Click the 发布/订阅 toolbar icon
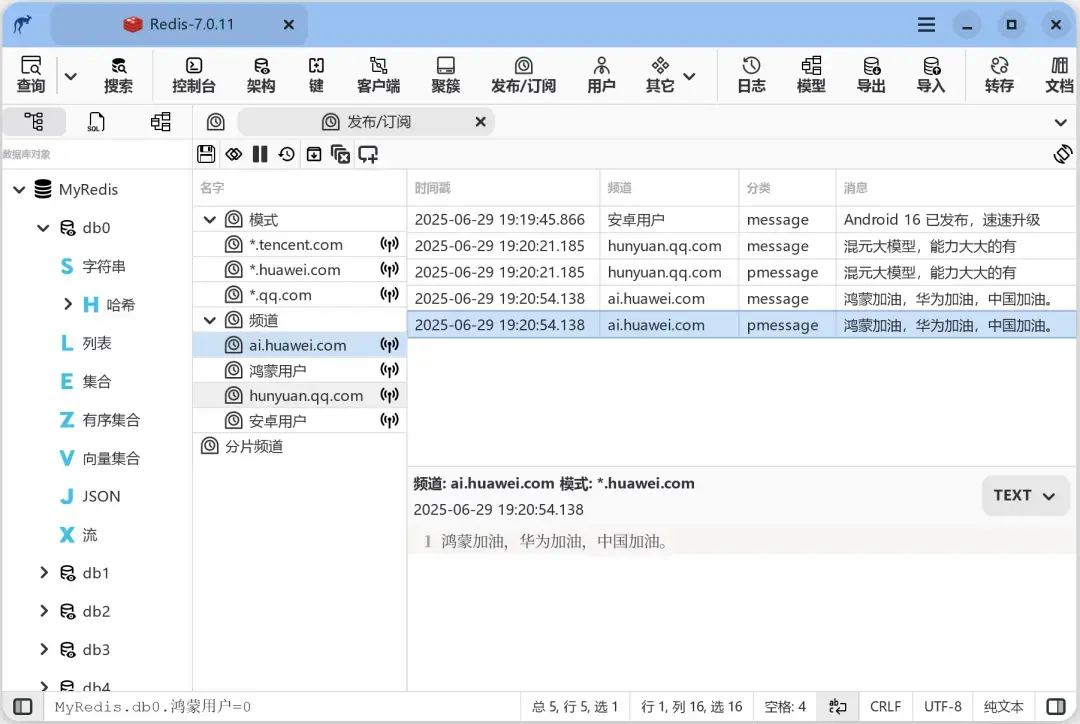 point(523,74)
